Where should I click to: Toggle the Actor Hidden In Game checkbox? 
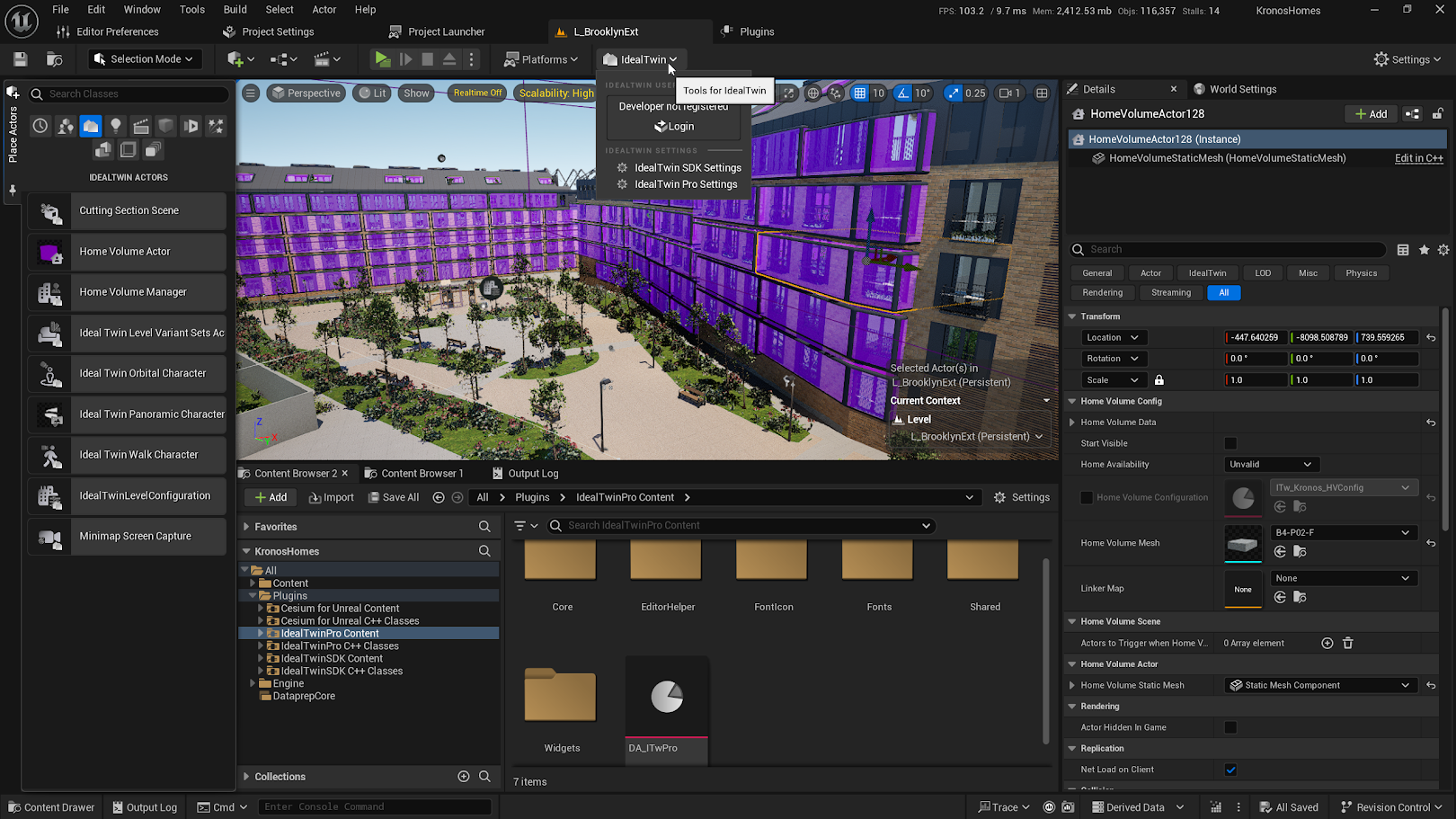pos(1230,728)
